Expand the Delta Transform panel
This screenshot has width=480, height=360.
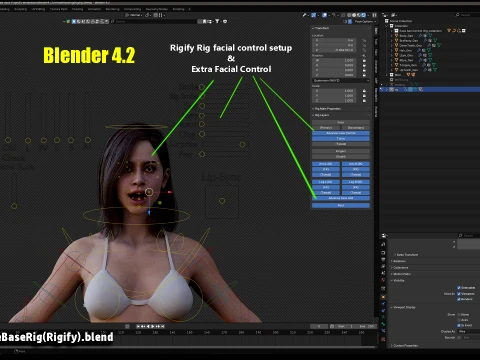pyautogui.click(x=407, y=255)
